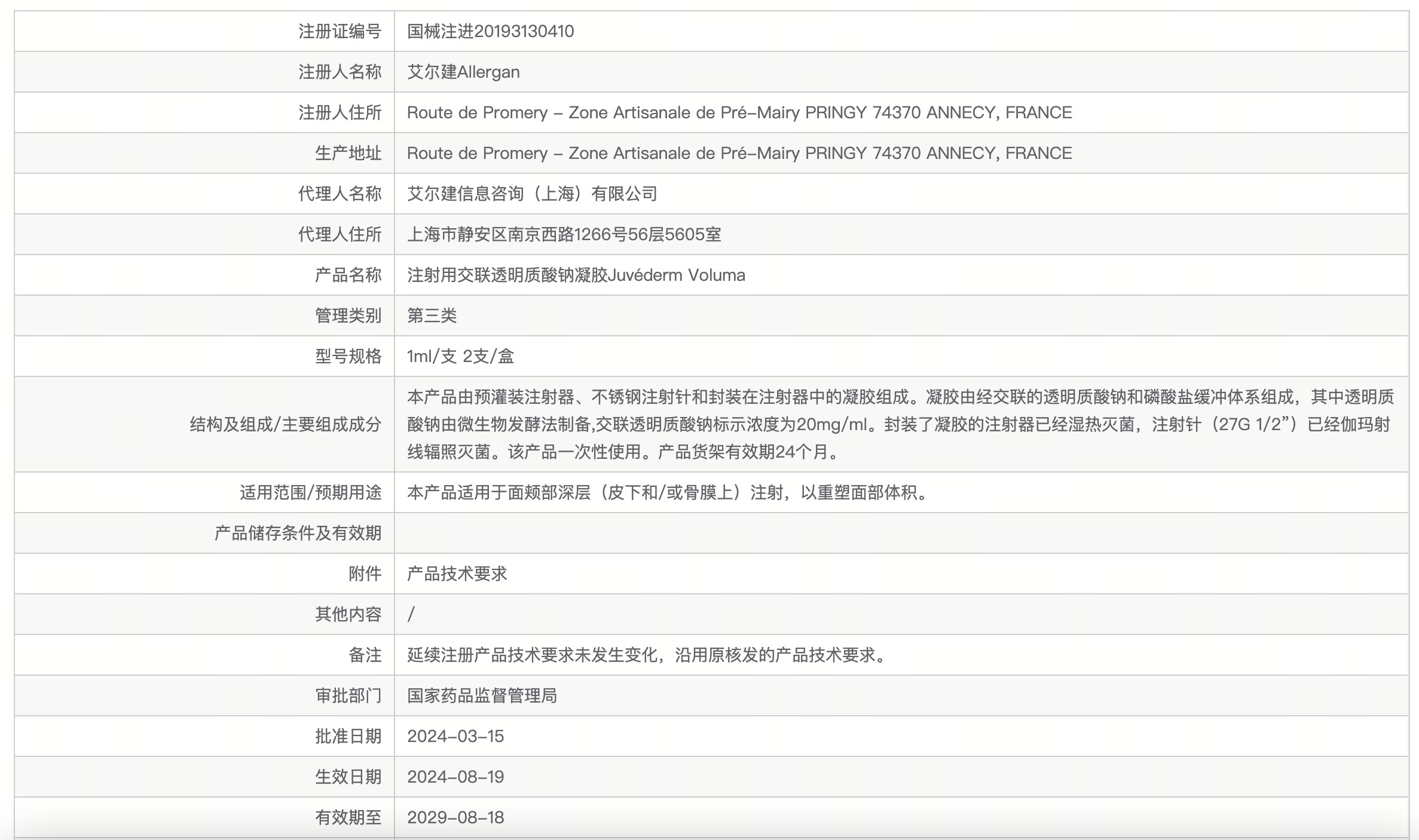Select agent name 艾尔建信息咨询（上海）有限公司
1419x840 pixels.
click(532, 194)
